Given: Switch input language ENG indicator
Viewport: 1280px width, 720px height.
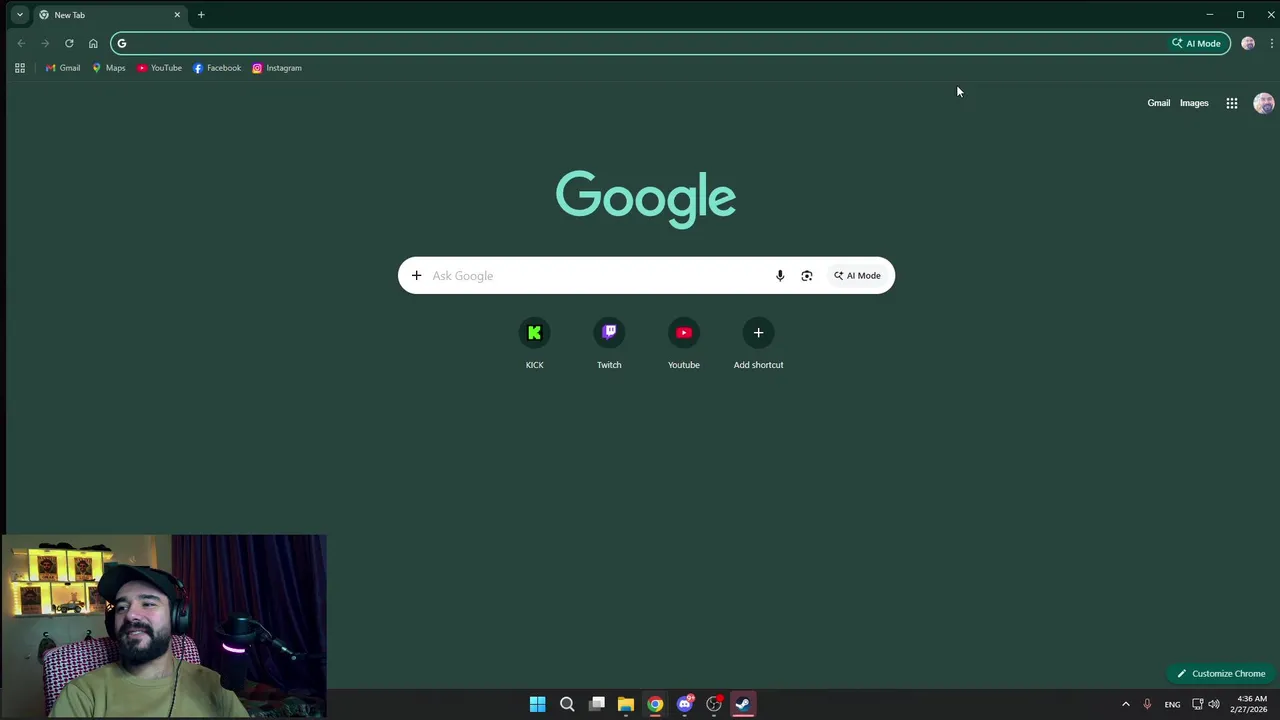Looking at the screenshot, I should 1172,704.
